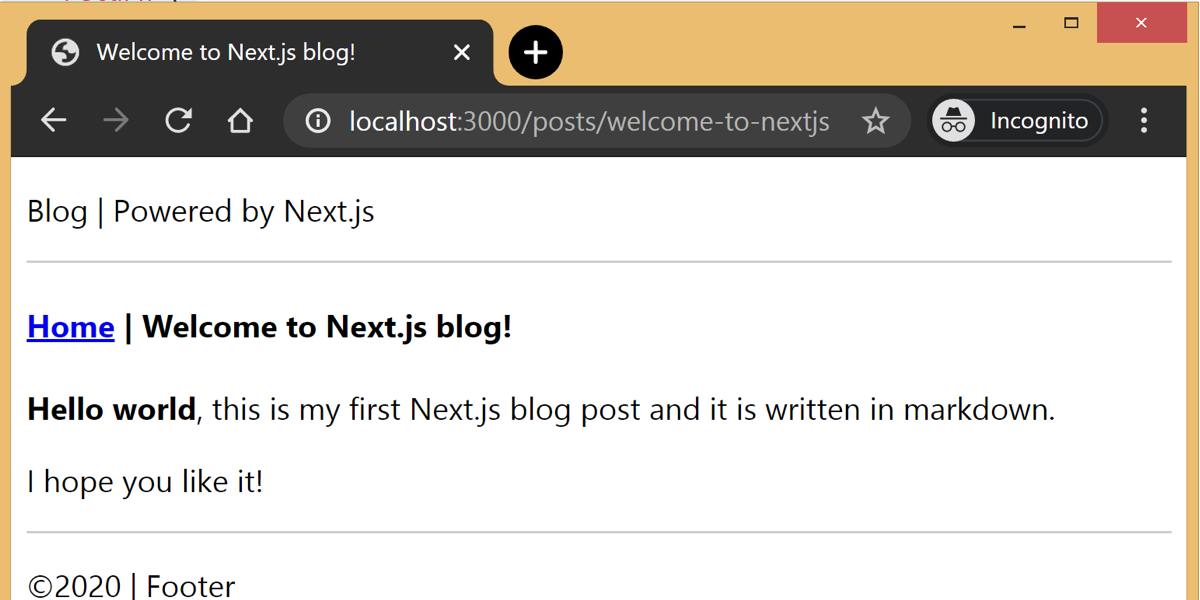View site information for localhost
This screenshot has width=1200, height=600.
pos(318,121)
